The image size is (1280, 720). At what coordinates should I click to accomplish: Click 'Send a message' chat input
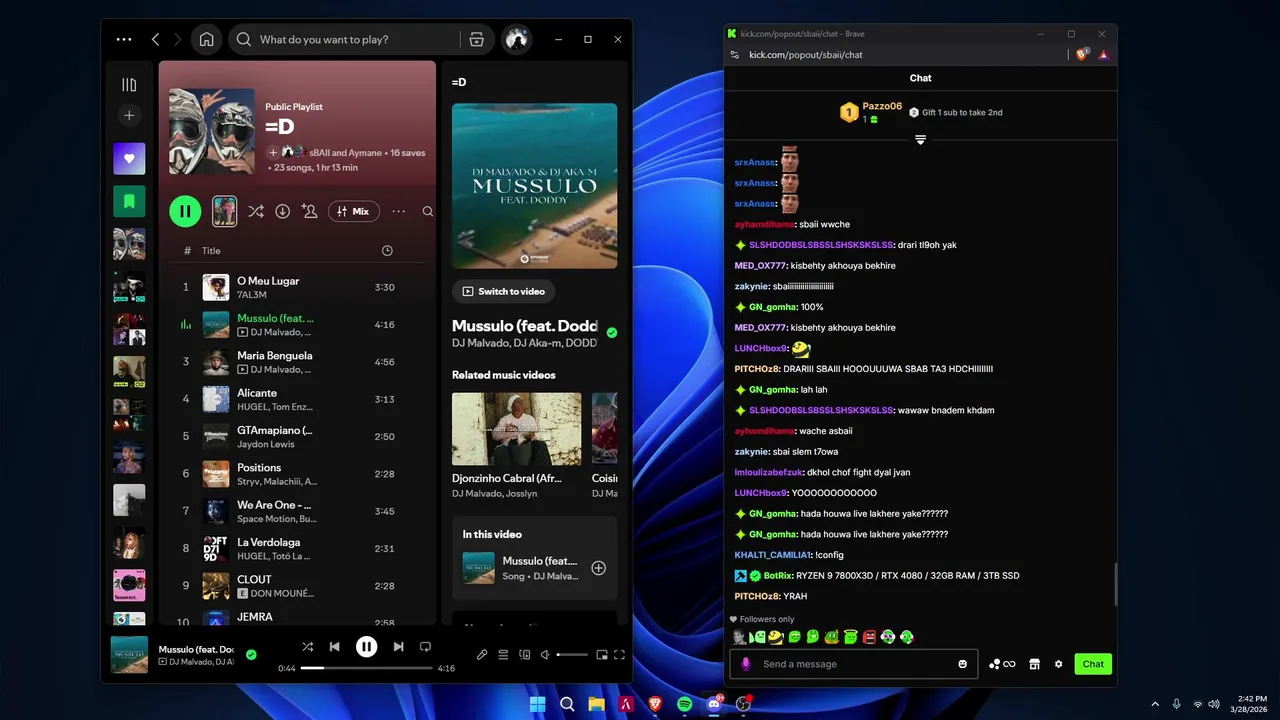pos(856,664)
